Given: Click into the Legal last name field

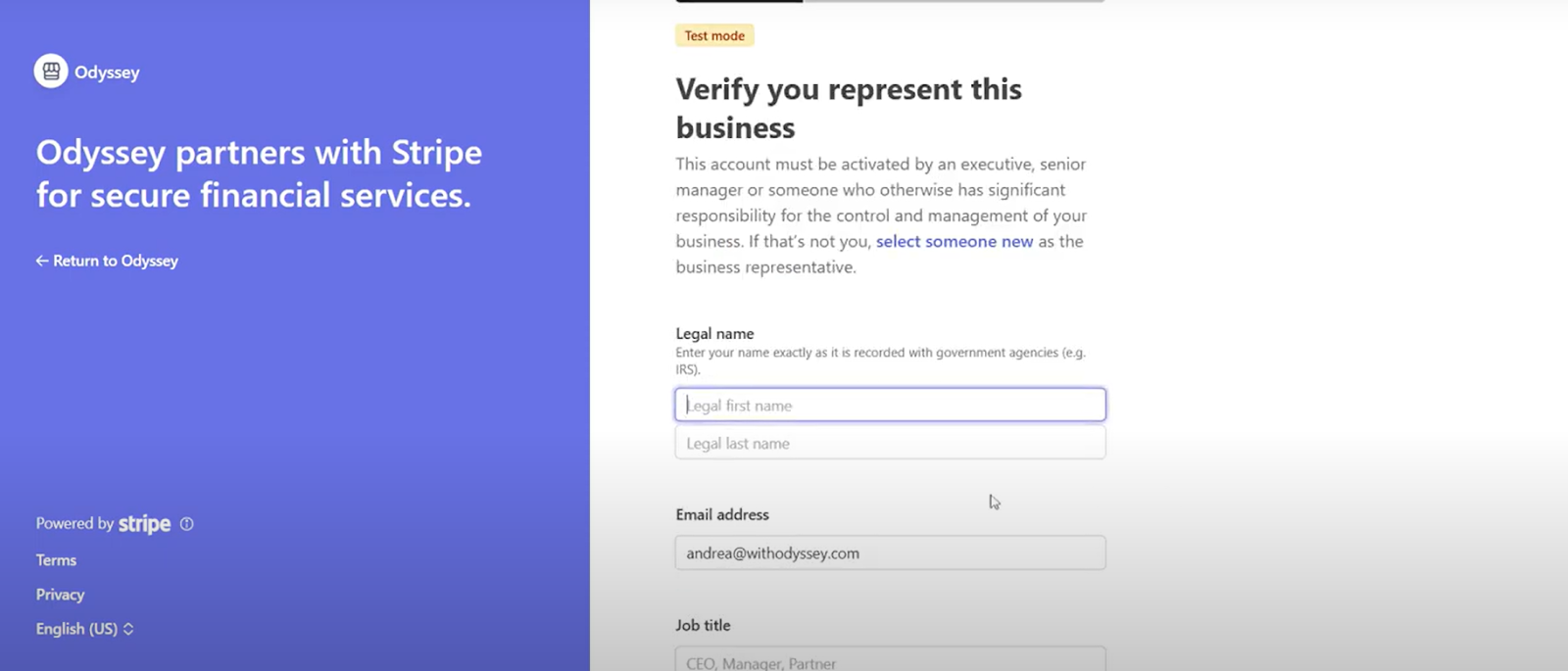Looking at the screenshot, I should 890,444.
